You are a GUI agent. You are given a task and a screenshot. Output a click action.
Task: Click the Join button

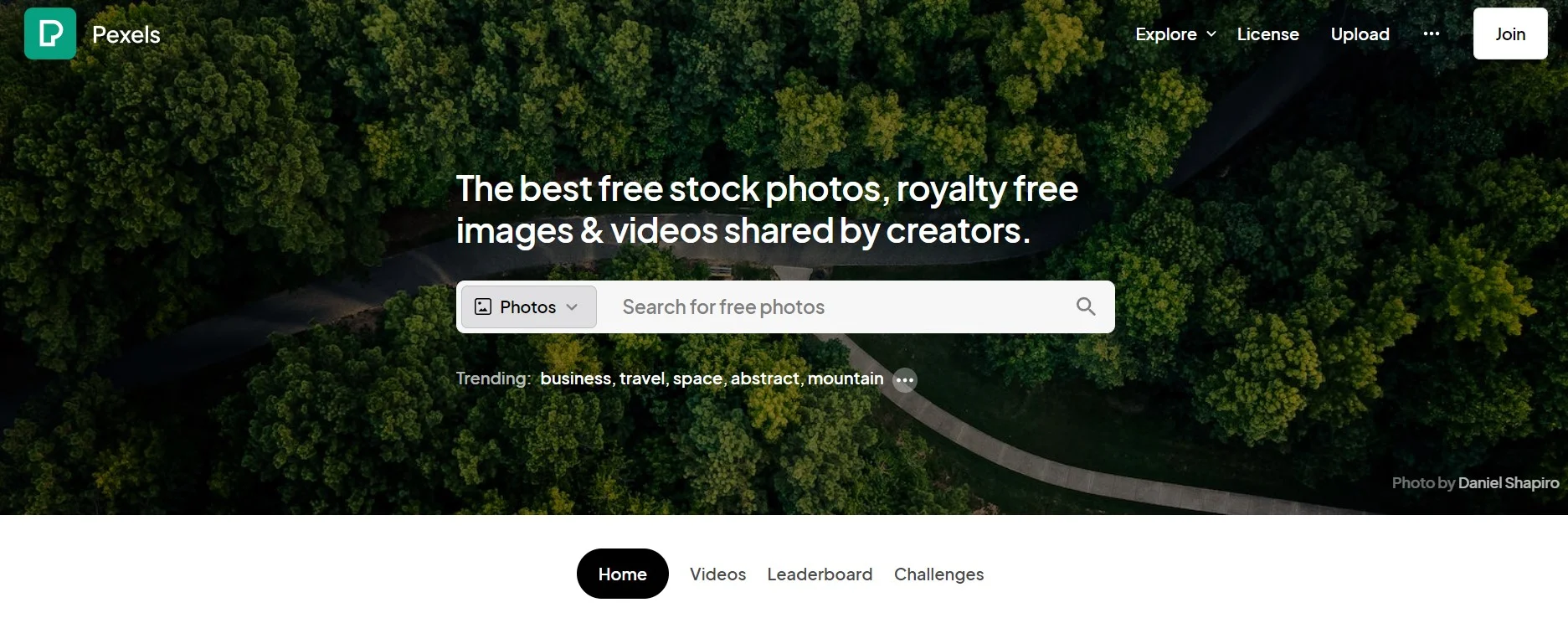[1509, 33]
